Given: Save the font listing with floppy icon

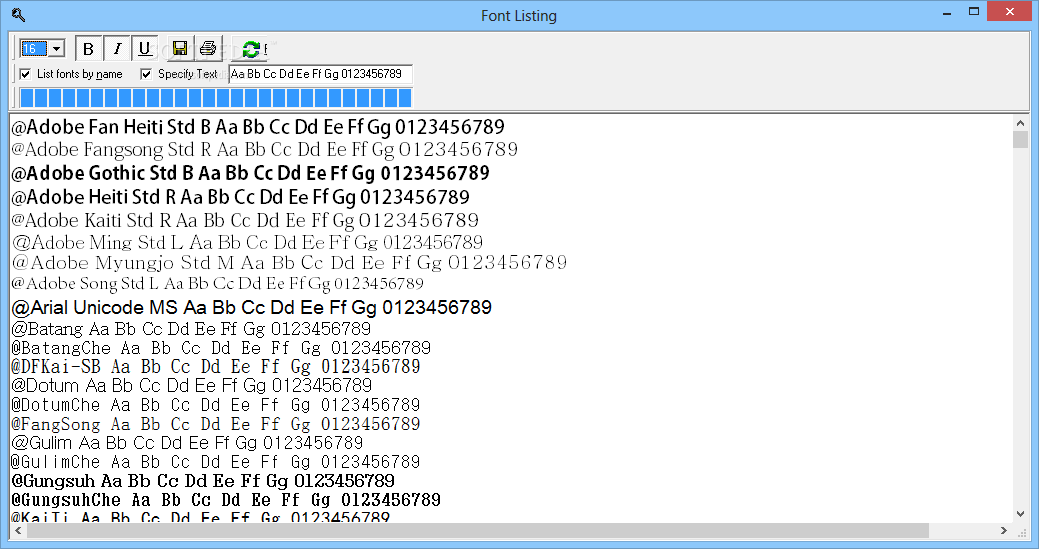Looking at the screenshot, I should click(x=180, y=48).
